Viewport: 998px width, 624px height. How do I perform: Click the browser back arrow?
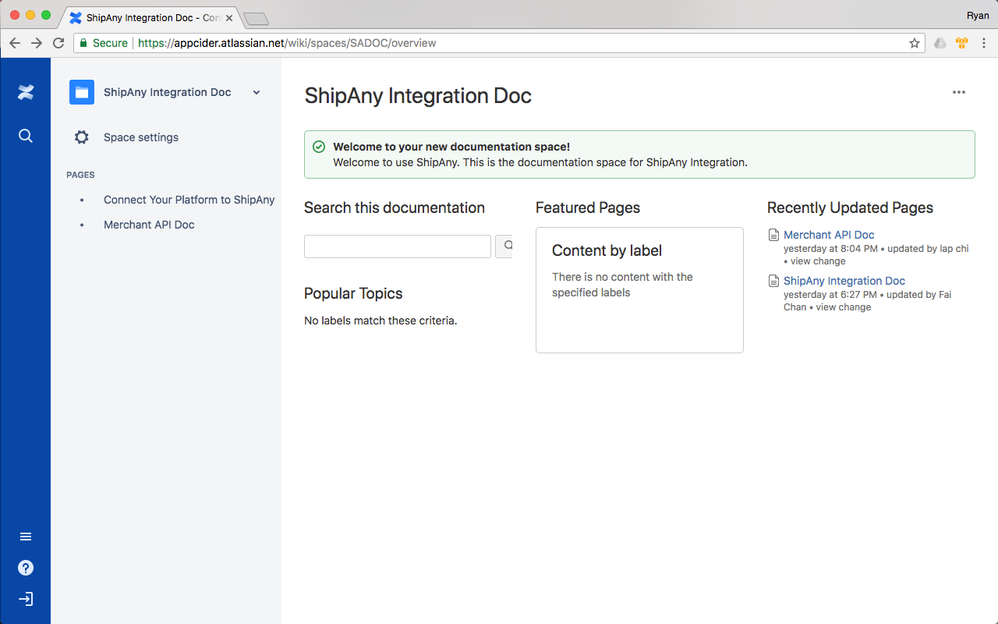(x=15, y=43)
